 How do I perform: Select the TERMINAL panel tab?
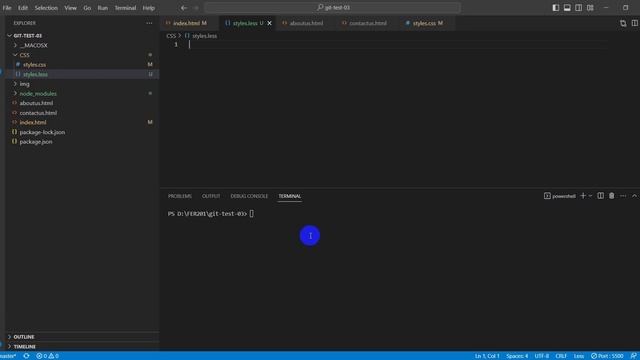click(289, 196)
